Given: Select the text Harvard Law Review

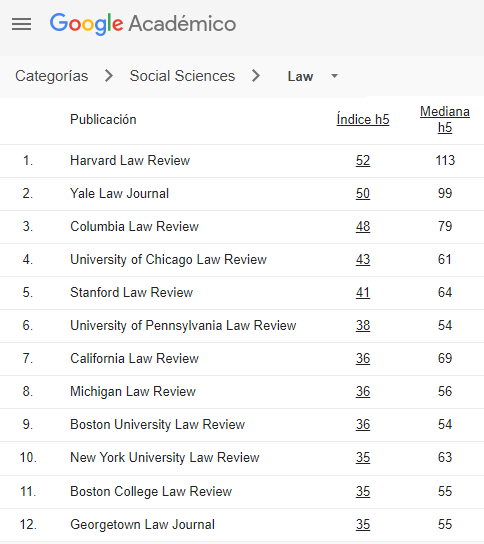Looking at the screenshot, I should click(x=130, y=161).
